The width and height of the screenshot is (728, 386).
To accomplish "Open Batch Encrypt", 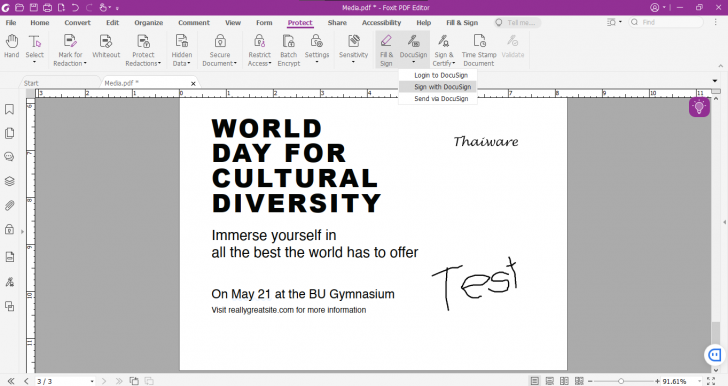I will [288, 50].
